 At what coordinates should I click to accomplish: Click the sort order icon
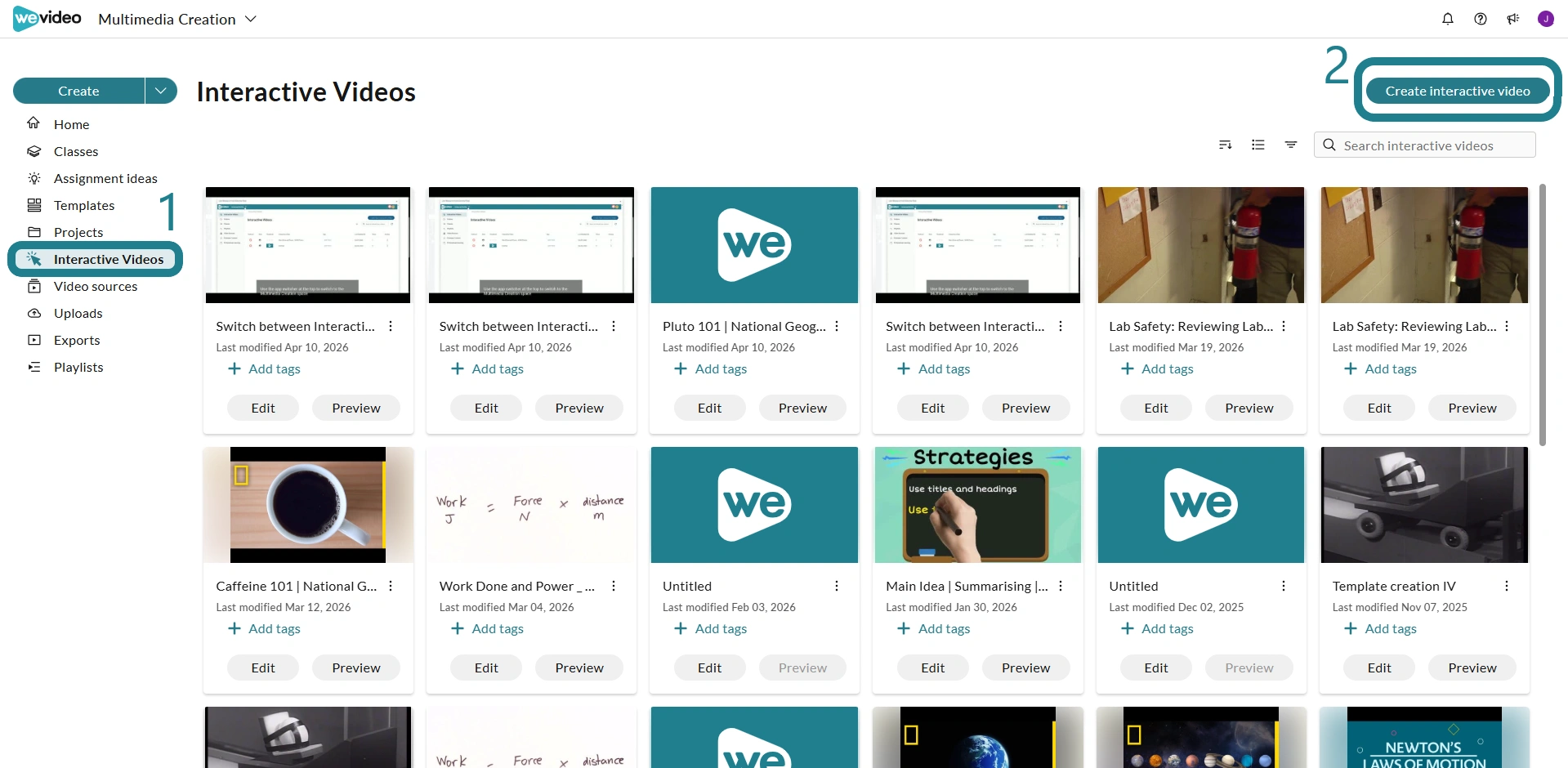click(x=1225, y=145)
